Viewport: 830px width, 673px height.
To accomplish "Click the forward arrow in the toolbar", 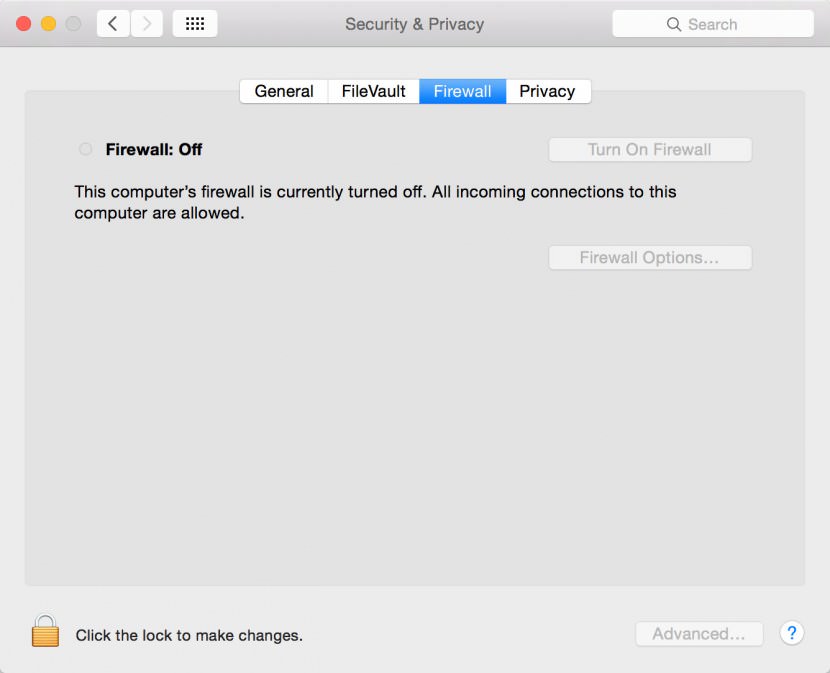I will (x=146, y=23).
